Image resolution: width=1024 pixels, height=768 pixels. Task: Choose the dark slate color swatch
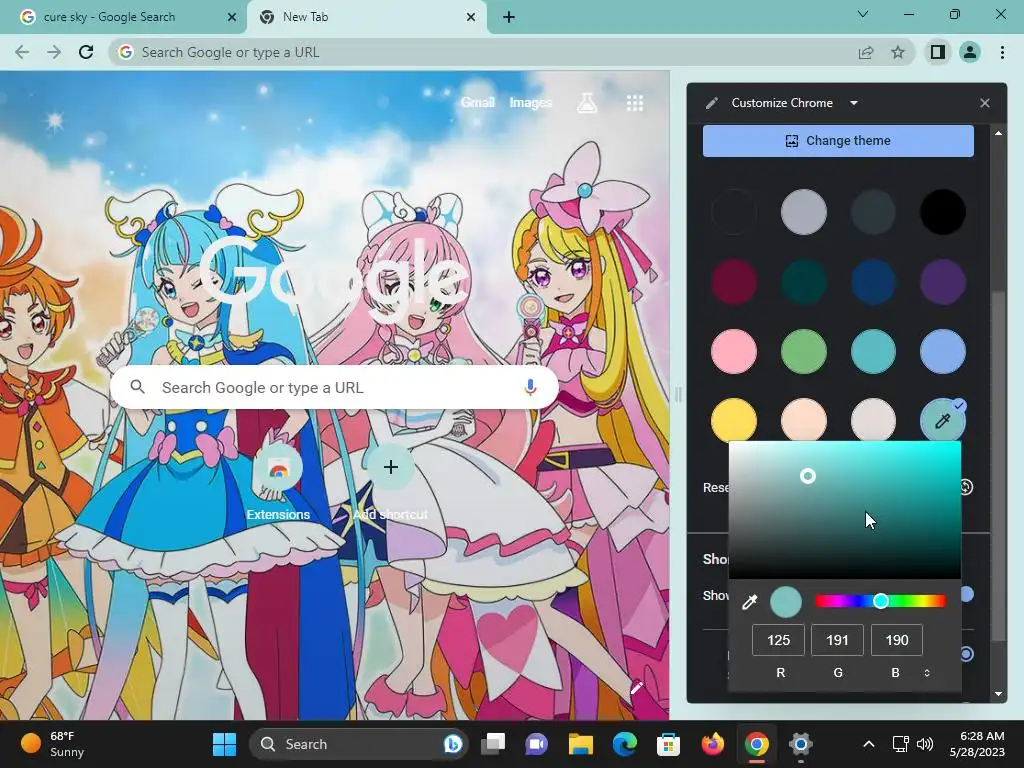point(873,212)
